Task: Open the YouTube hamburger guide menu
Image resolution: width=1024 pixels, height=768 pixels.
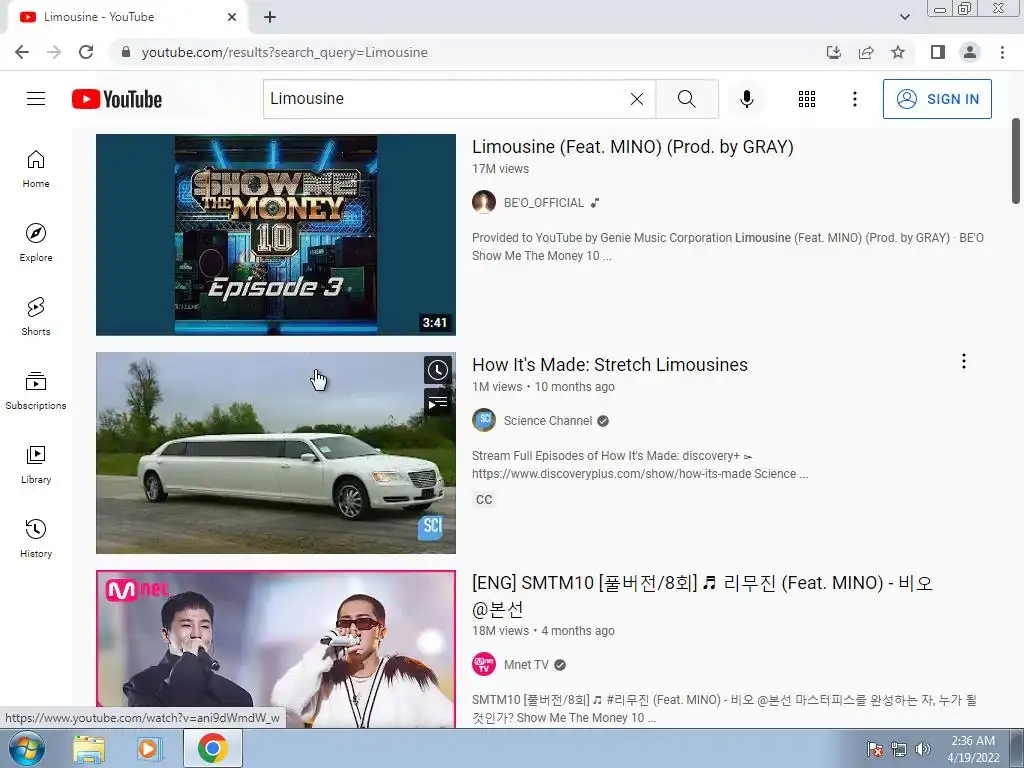Action: (36, 99)
